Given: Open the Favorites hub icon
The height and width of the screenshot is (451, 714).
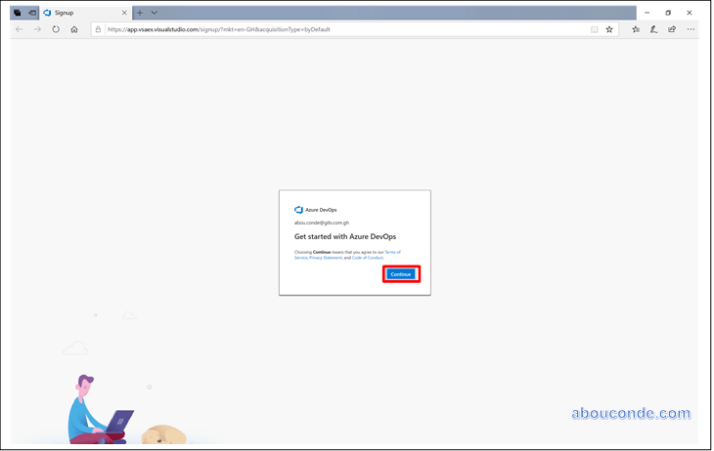Looking at the screenshot, I should coord(636,29).
